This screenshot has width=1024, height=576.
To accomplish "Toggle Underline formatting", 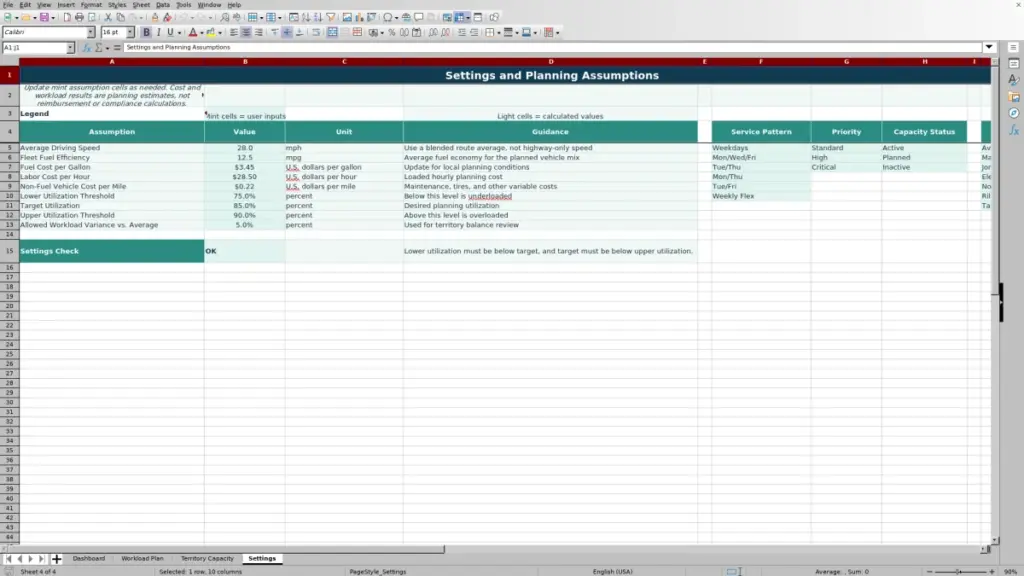I will coord(170,32).
